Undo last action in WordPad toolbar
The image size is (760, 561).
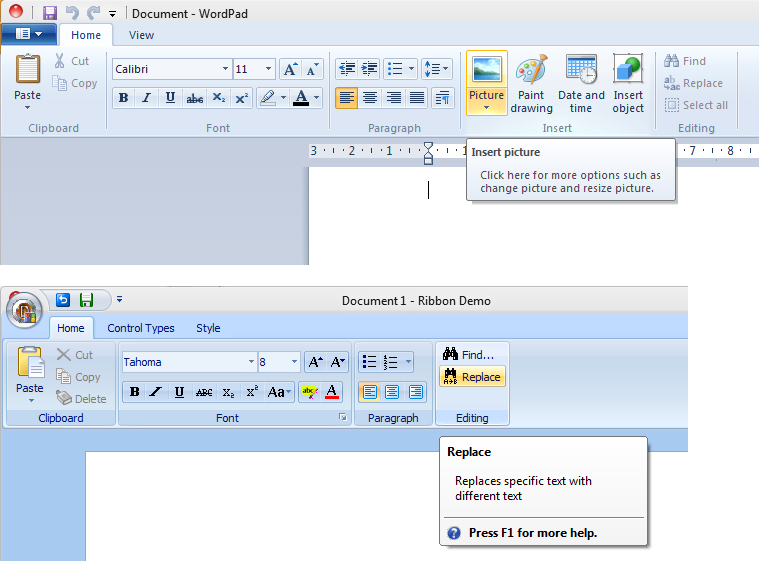72,13
